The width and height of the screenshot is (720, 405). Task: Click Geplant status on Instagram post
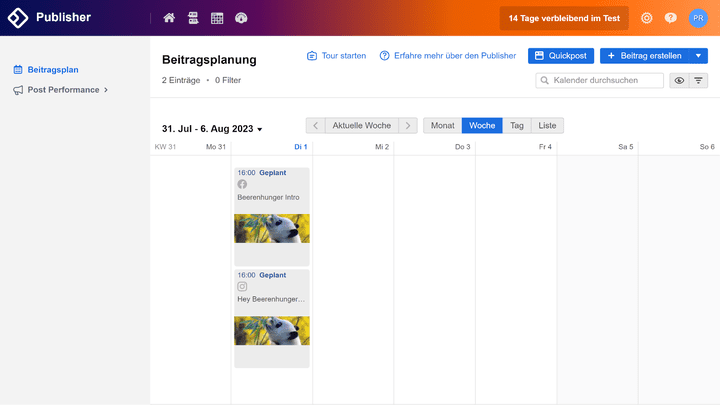(273, 275)
